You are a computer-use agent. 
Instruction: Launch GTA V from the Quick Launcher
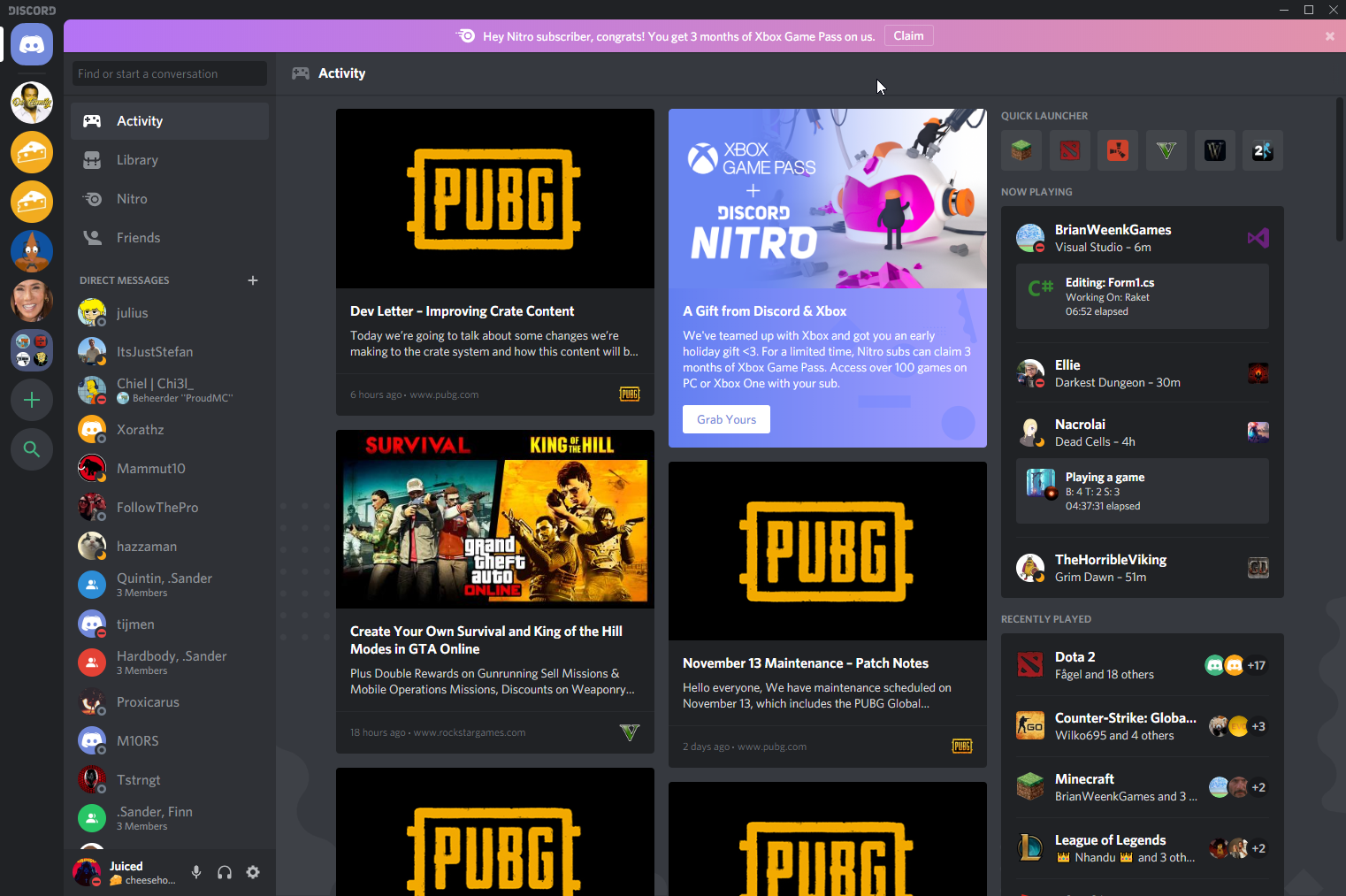[x=1166, y=150]
